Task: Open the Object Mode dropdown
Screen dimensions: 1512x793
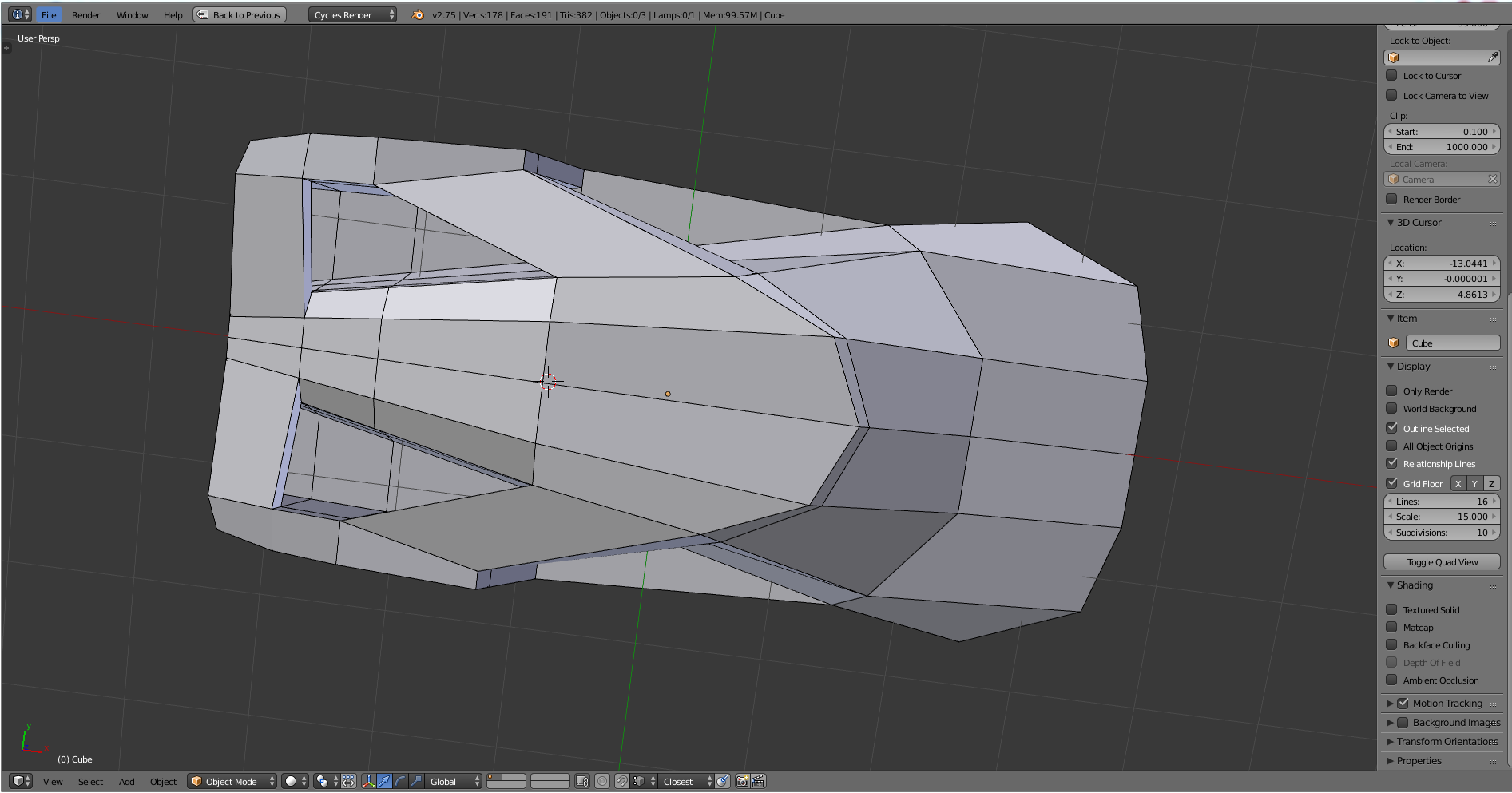Action: pos(232,781)
